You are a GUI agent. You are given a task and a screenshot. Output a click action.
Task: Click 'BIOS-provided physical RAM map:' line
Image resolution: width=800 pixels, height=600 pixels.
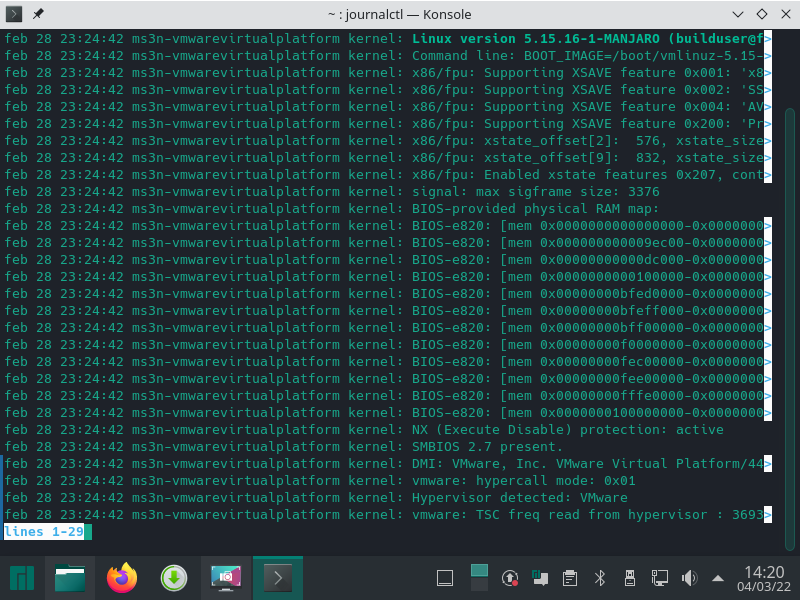pos(332,209)
